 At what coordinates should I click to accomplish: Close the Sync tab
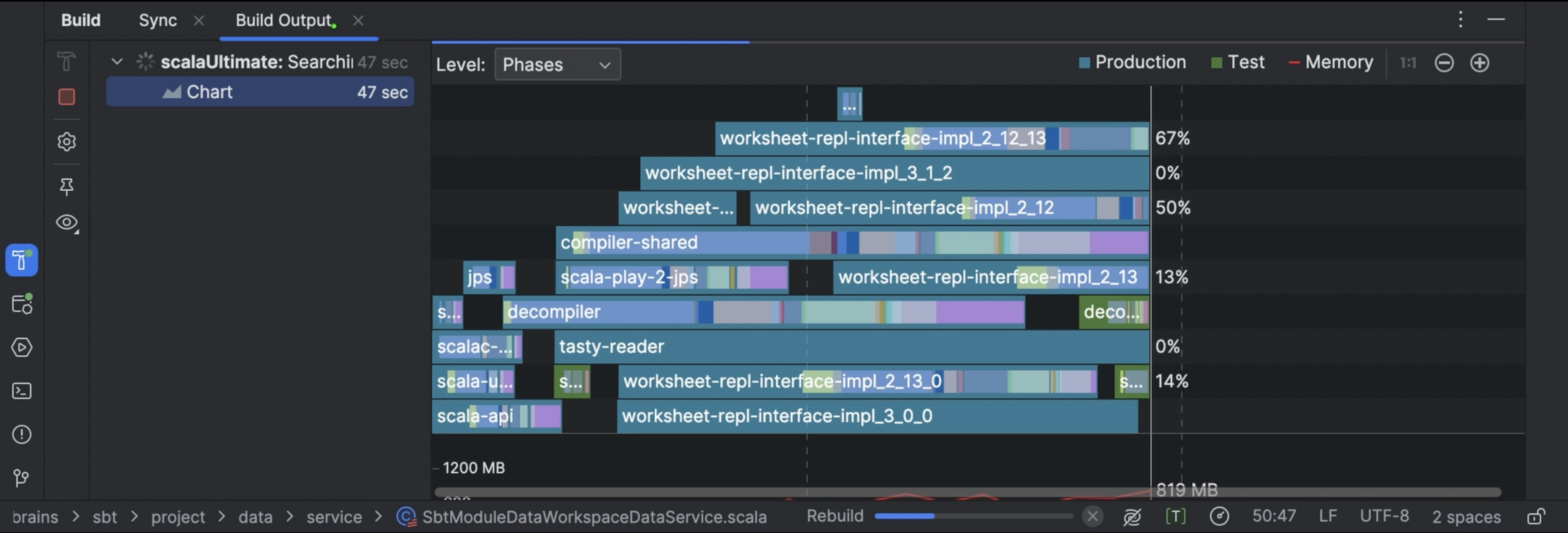coord(198,21)
